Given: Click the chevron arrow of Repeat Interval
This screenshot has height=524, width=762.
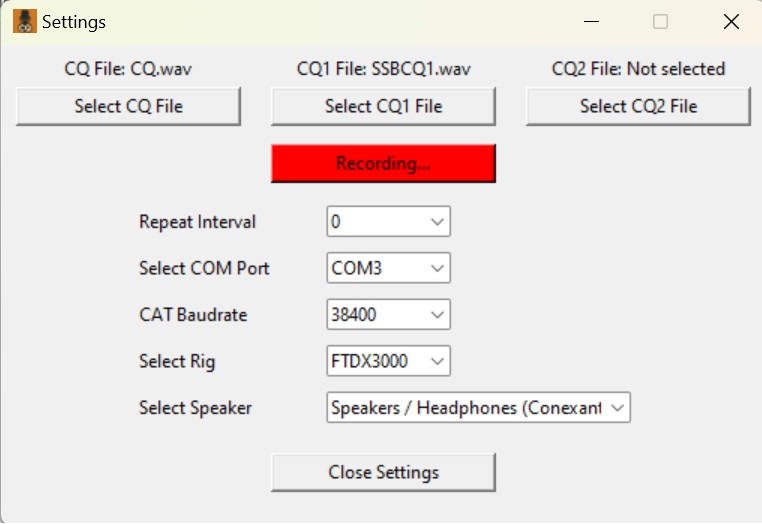Looking at the screenshot, I should pos(437,222).
